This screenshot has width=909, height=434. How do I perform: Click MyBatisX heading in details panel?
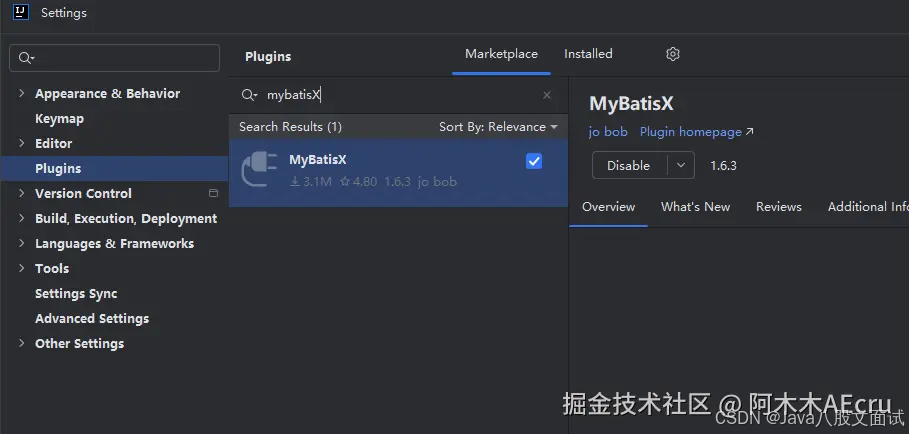(631, 104)
